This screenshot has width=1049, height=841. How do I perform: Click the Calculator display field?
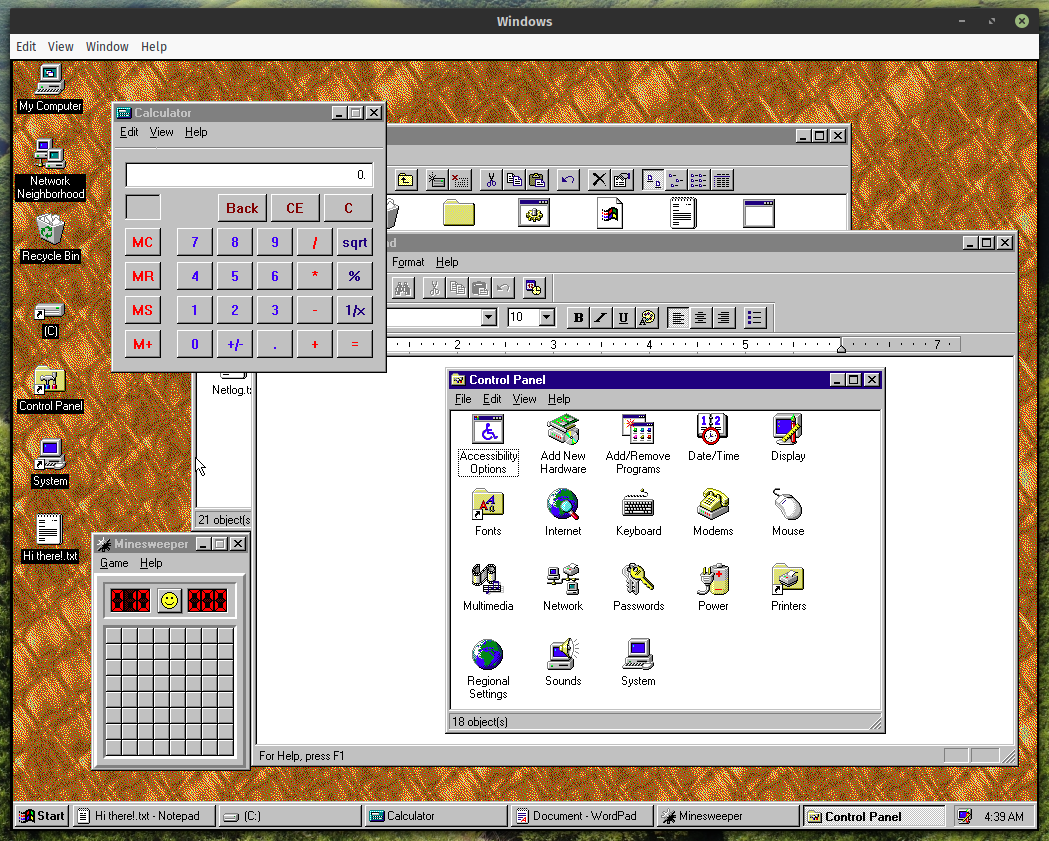click(x=249, y=175)
